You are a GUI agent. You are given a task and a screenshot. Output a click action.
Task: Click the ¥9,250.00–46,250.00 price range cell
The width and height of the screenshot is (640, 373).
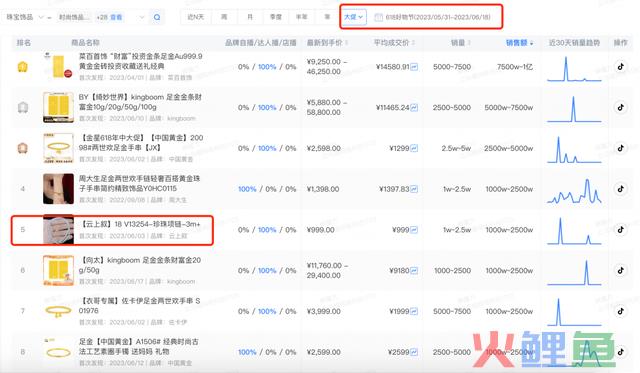(x=327, y=67)
